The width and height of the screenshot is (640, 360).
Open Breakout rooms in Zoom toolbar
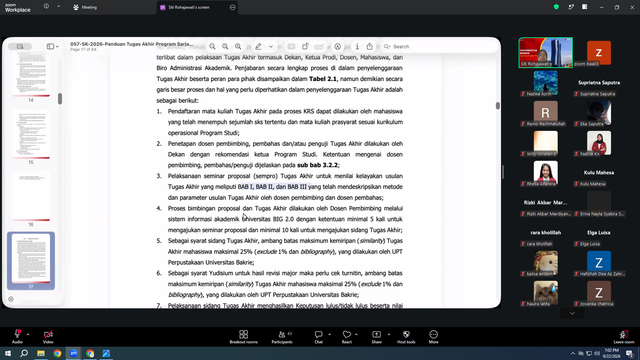[244, 336]
